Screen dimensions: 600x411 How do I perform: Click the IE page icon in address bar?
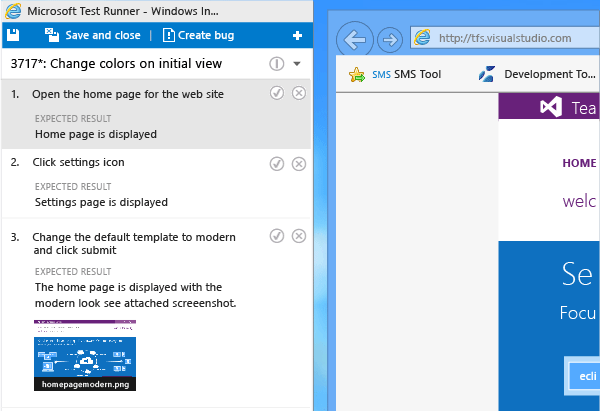coord(422,38)
